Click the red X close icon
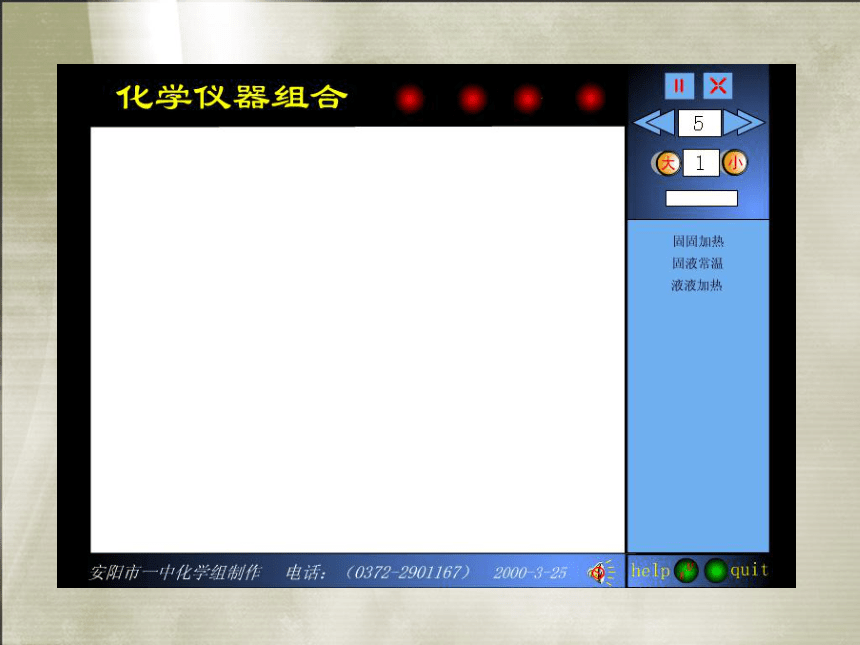Viewport: 860px width, 645px height. tap(718, 86)
